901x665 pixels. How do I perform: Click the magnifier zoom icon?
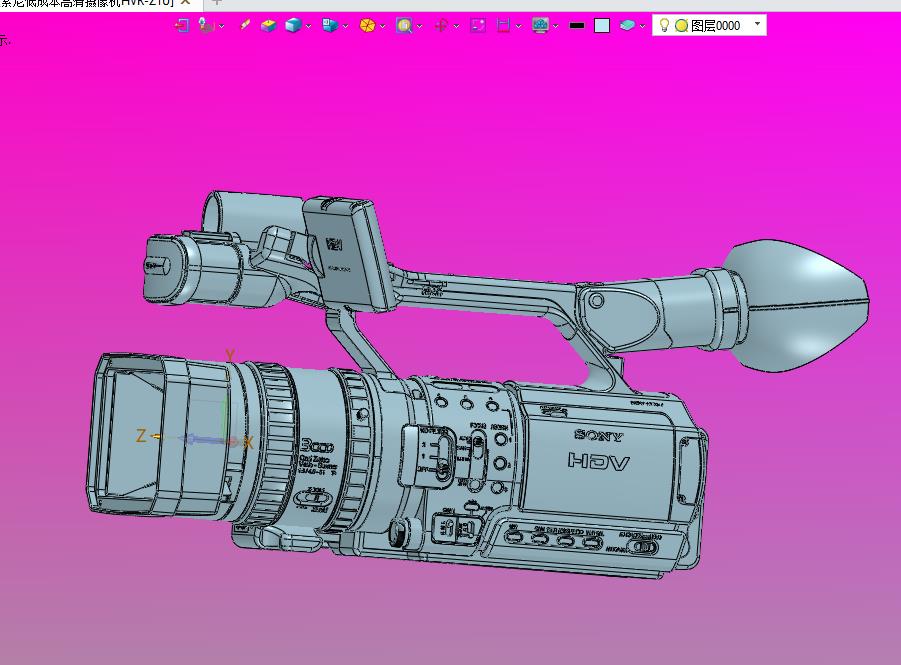pos(404,25)
